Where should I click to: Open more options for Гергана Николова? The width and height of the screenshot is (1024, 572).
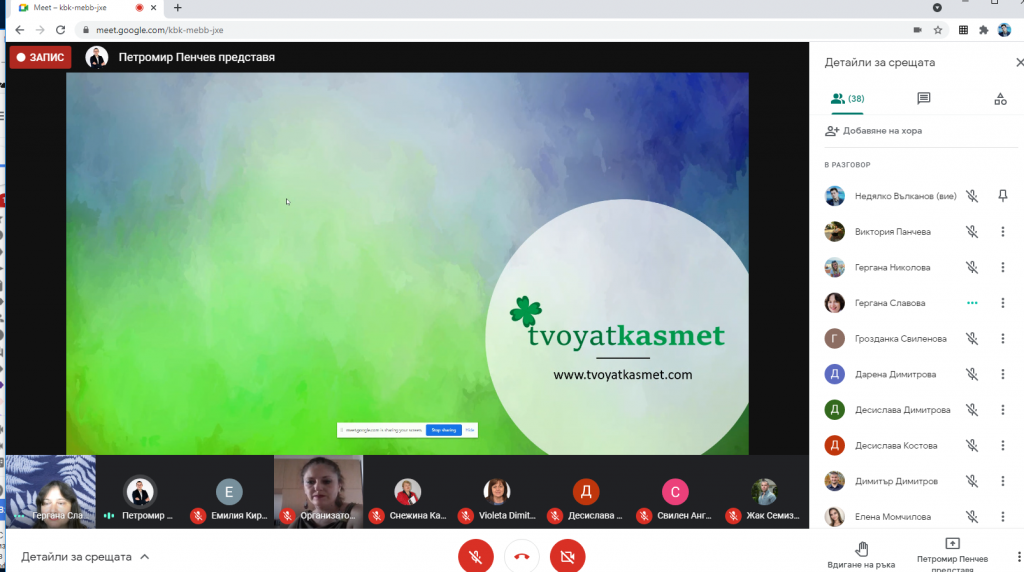click(x=1002, y=267)
